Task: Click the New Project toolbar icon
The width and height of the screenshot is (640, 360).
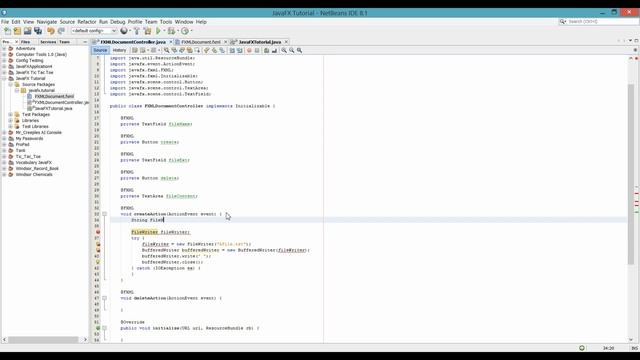Action: (x=17, y=31)
